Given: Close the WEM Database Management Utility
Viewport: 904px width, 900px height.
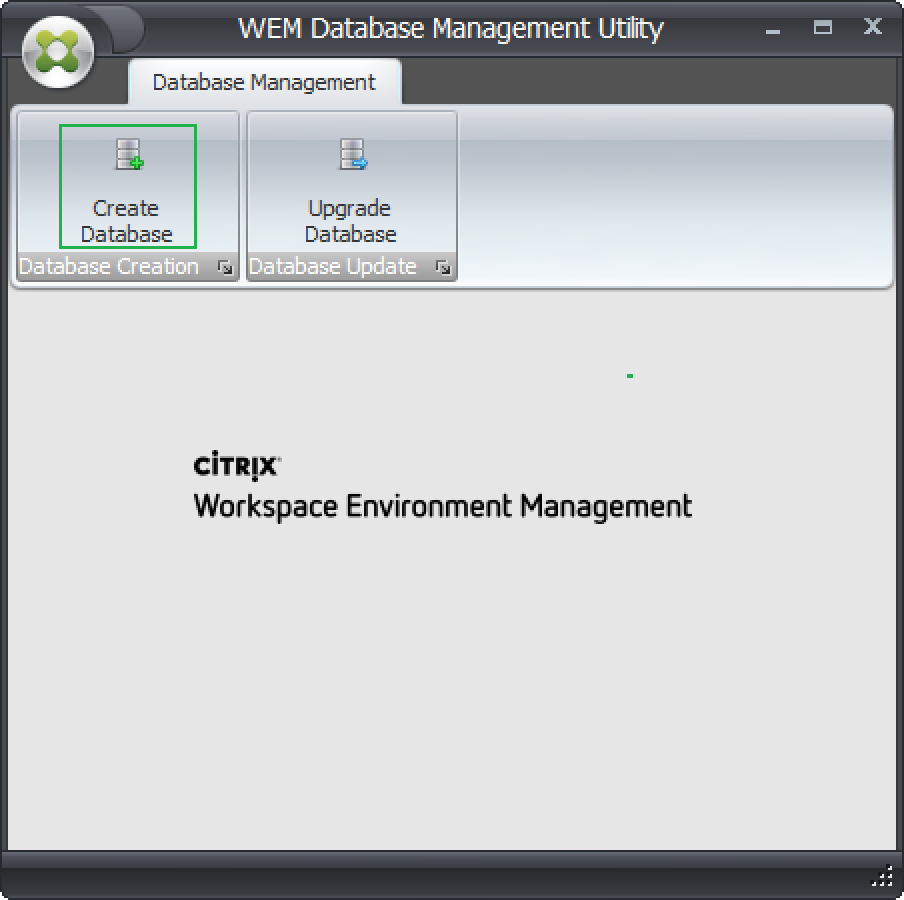Looking at the screenshot, I should 872,28.
